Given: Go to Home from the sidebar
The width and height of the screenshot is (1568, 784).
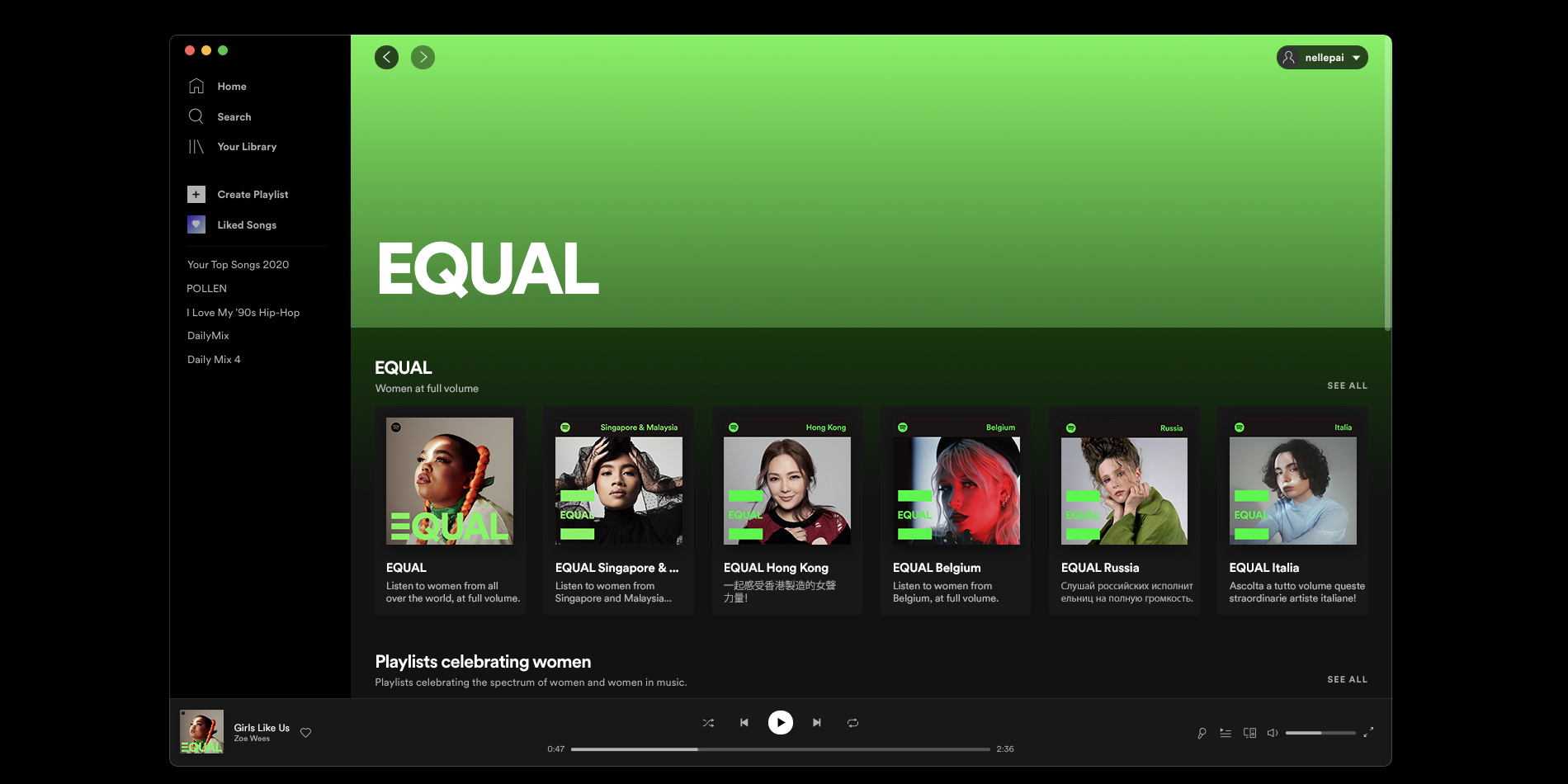Looking at the screenshot, I should tap(232, 86).
